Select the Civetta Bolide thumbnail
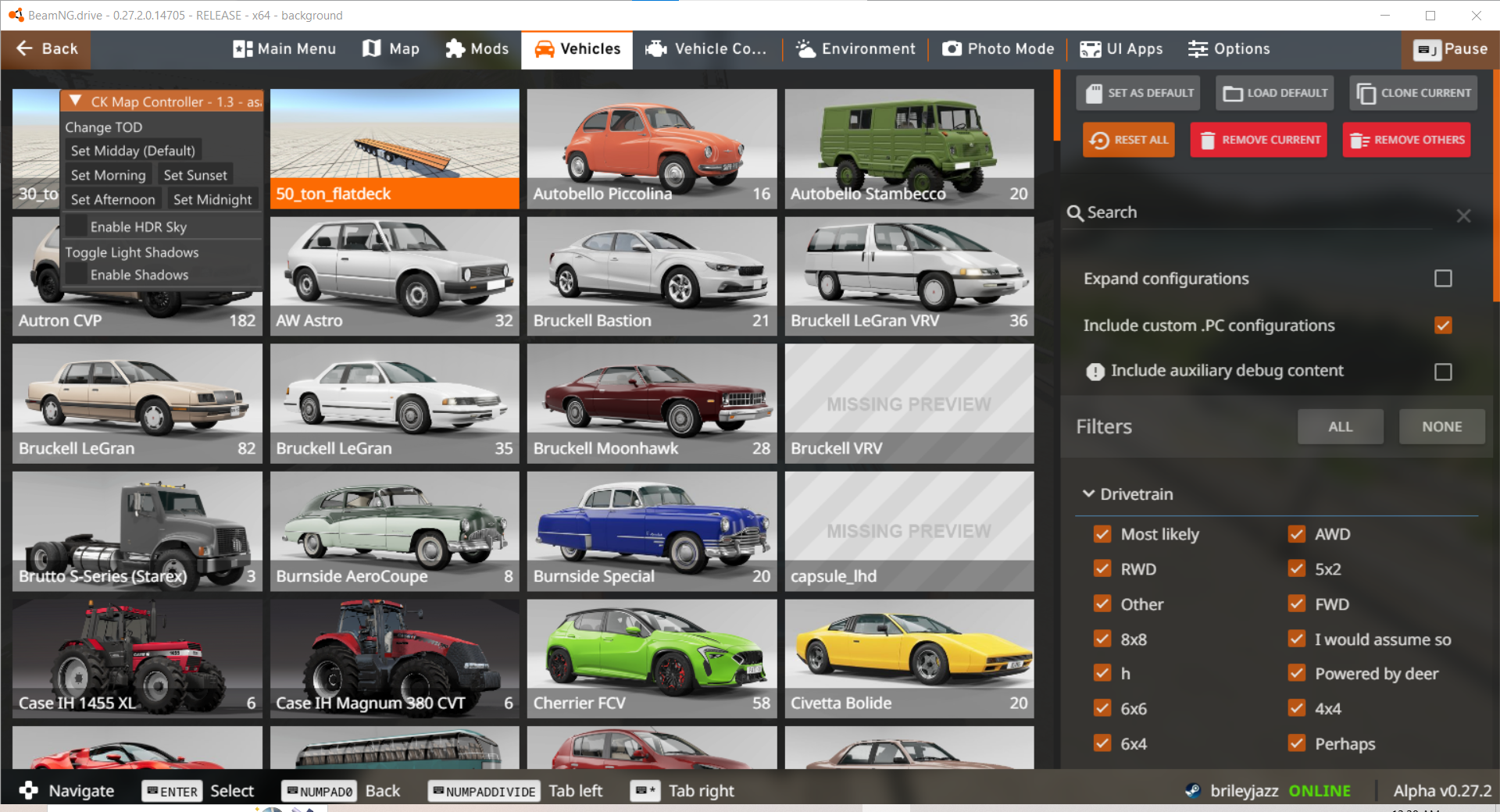The width and height of the screenshot is (1500, 812). coord(909,659)
